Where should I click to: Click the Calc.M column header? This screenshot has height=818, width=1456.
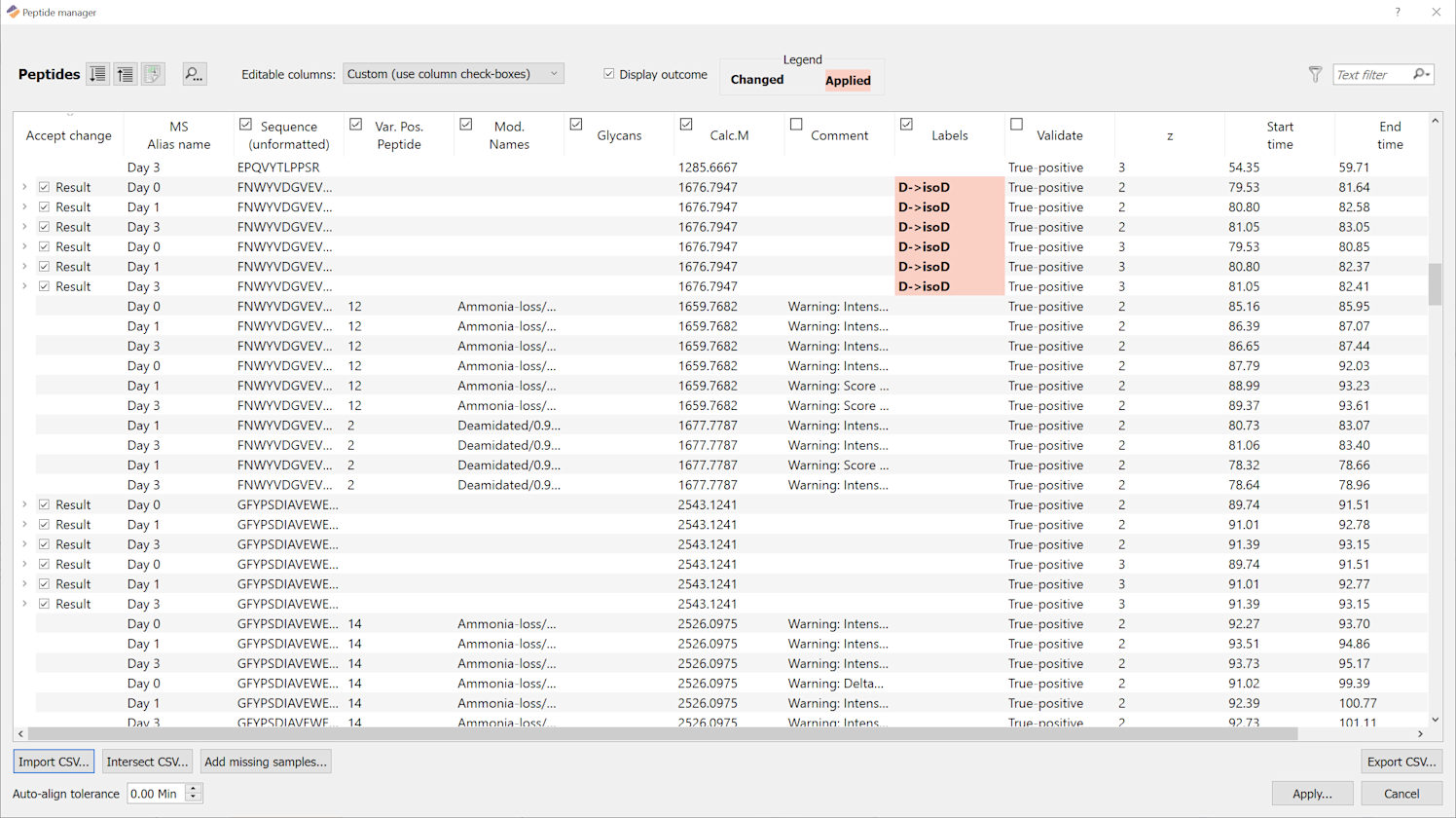(x=729, y=135)
